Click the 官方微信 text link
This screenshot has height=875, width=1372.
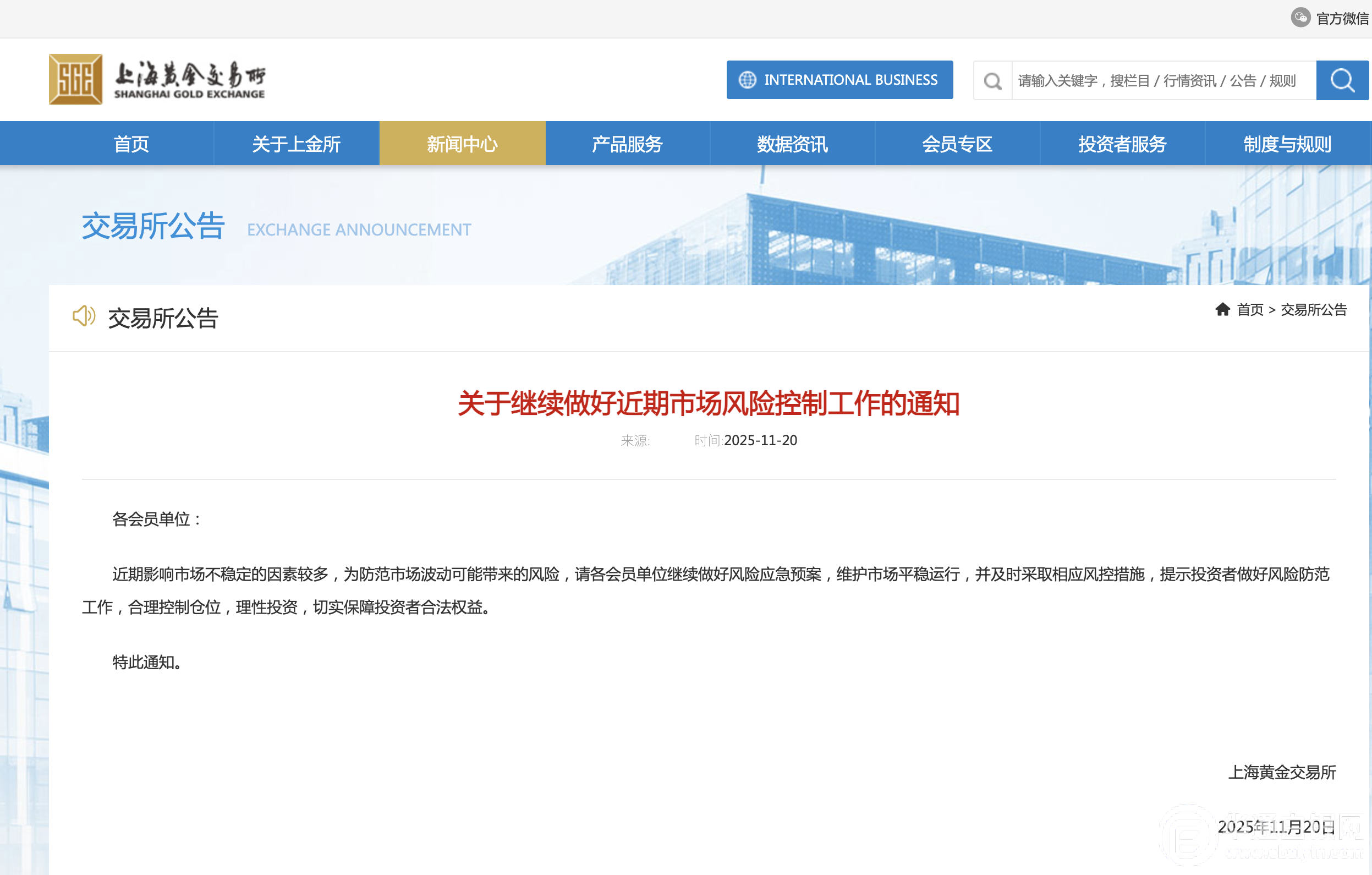1342,18
